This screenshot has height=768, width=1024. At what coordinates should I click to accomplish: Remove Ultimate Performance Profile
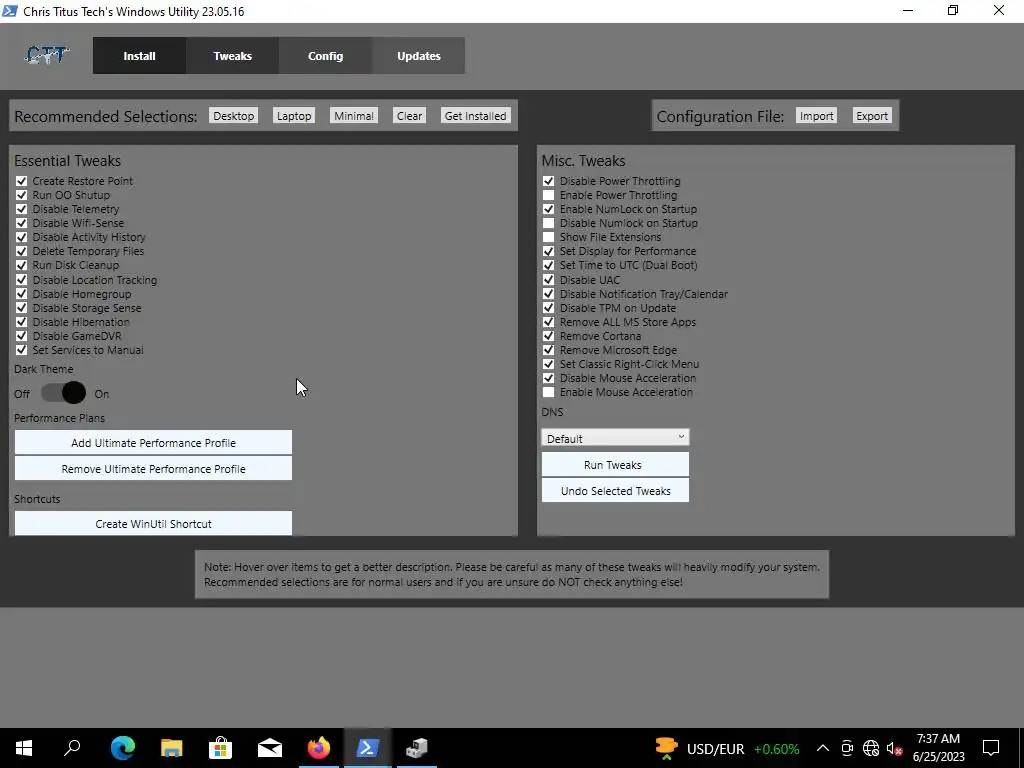click(153, 469)
